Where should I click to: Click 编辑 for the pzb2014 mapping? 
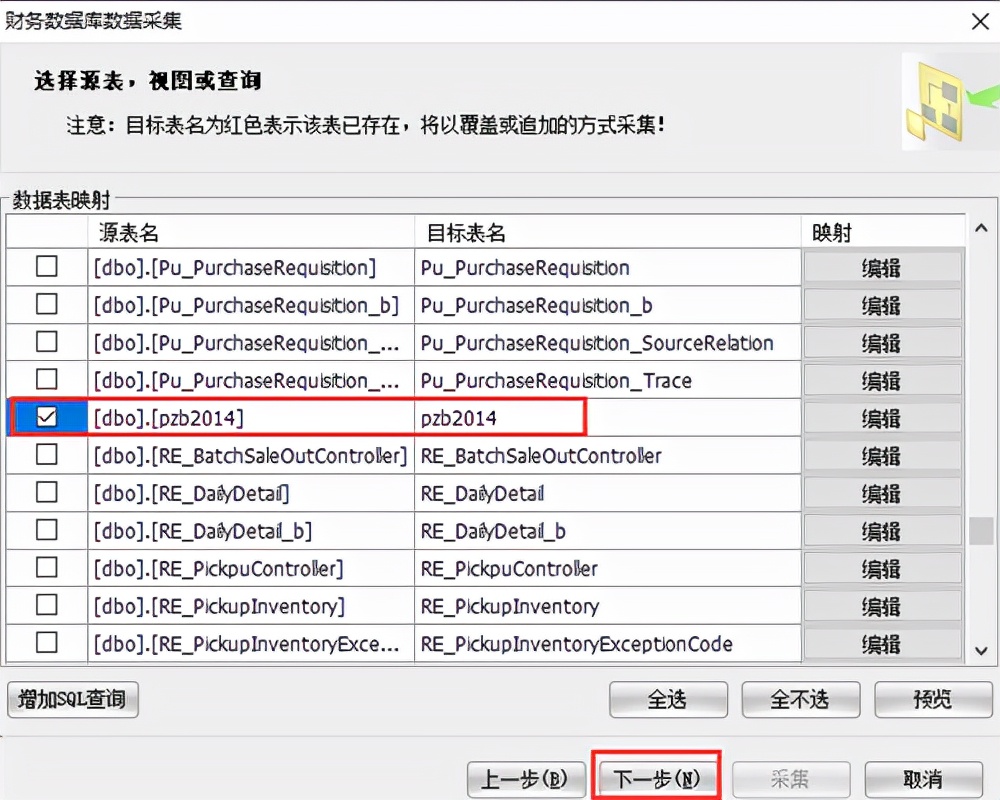click(881, 417)
